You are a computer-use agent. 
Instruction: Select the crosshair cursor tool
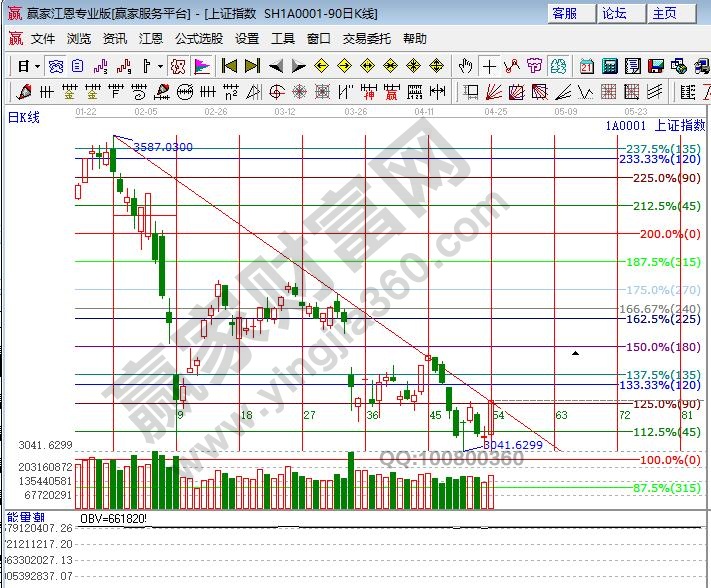[x=489, y=66]
